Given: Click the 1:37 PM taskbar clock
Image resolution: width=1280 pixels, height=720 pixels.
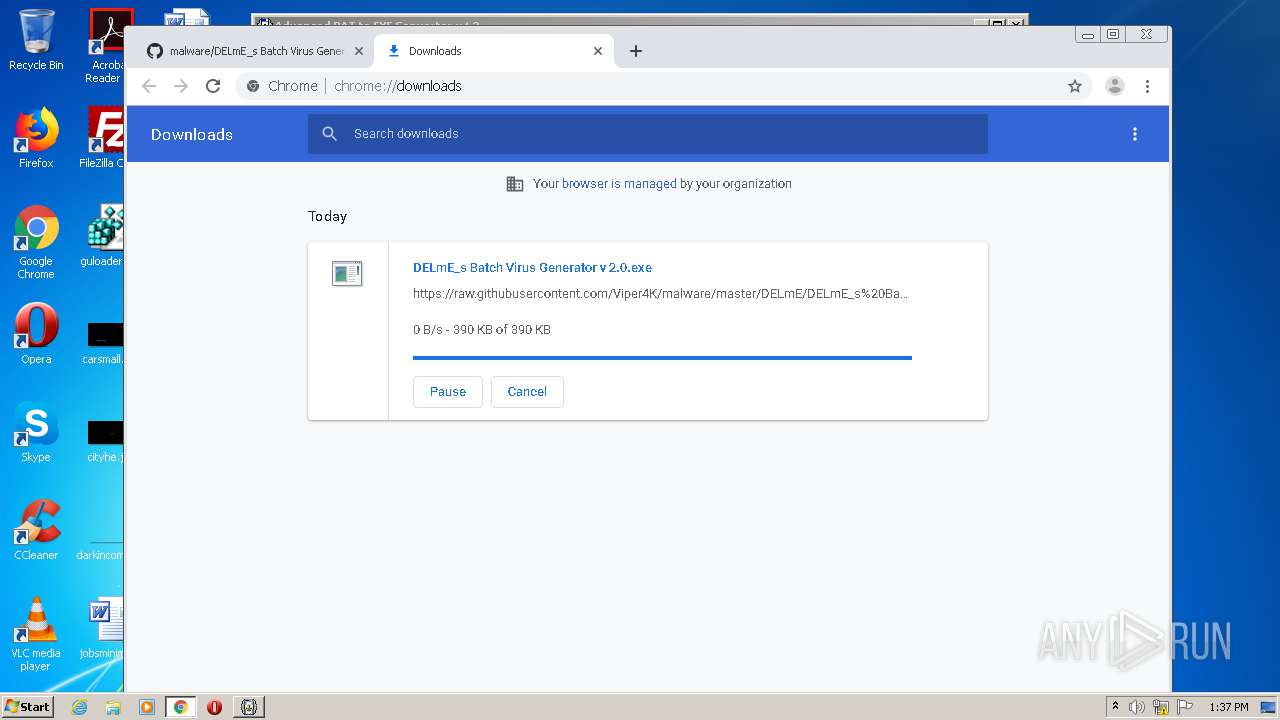Looking at the screenshot, I should (x=1229, y=707).
